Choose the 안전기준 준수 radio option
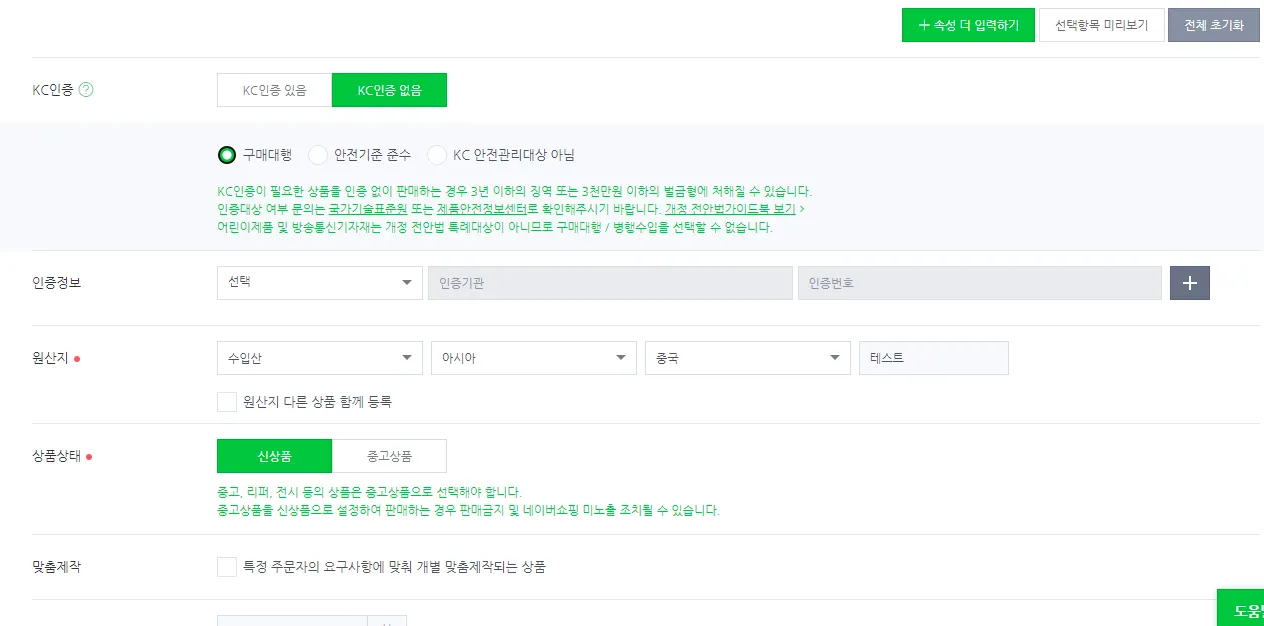This screenshot has height=626, width=1264. [318, 155]
